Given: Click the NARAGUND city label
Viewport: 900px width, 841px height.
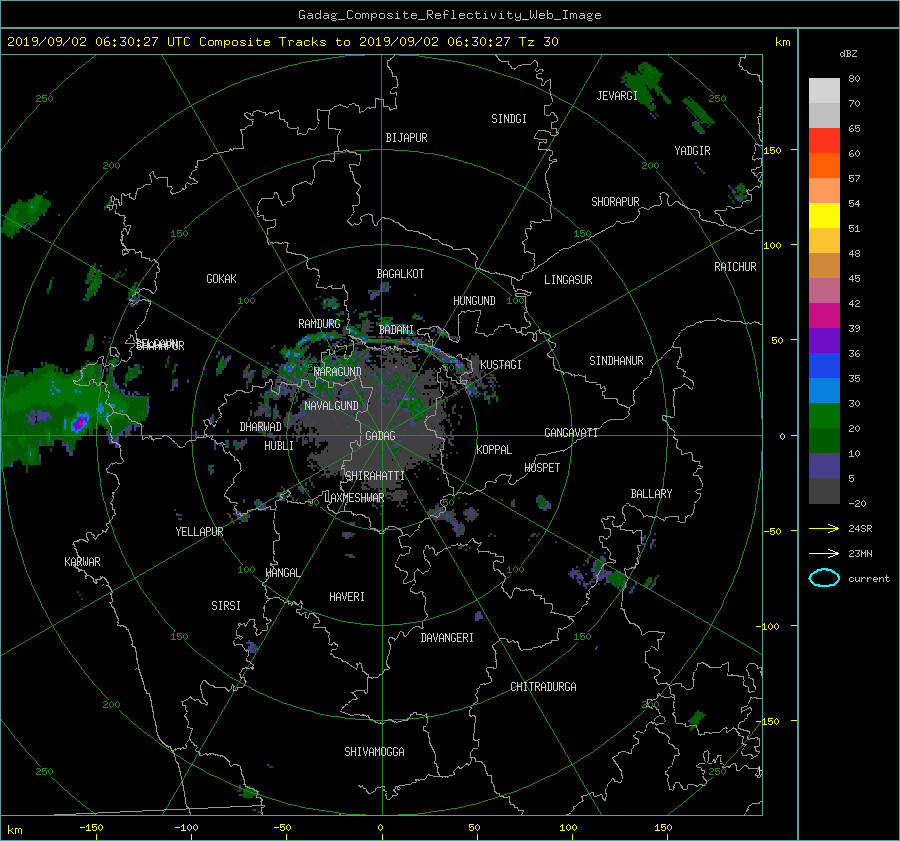Looking at the screenshot, I should [338, 372].
